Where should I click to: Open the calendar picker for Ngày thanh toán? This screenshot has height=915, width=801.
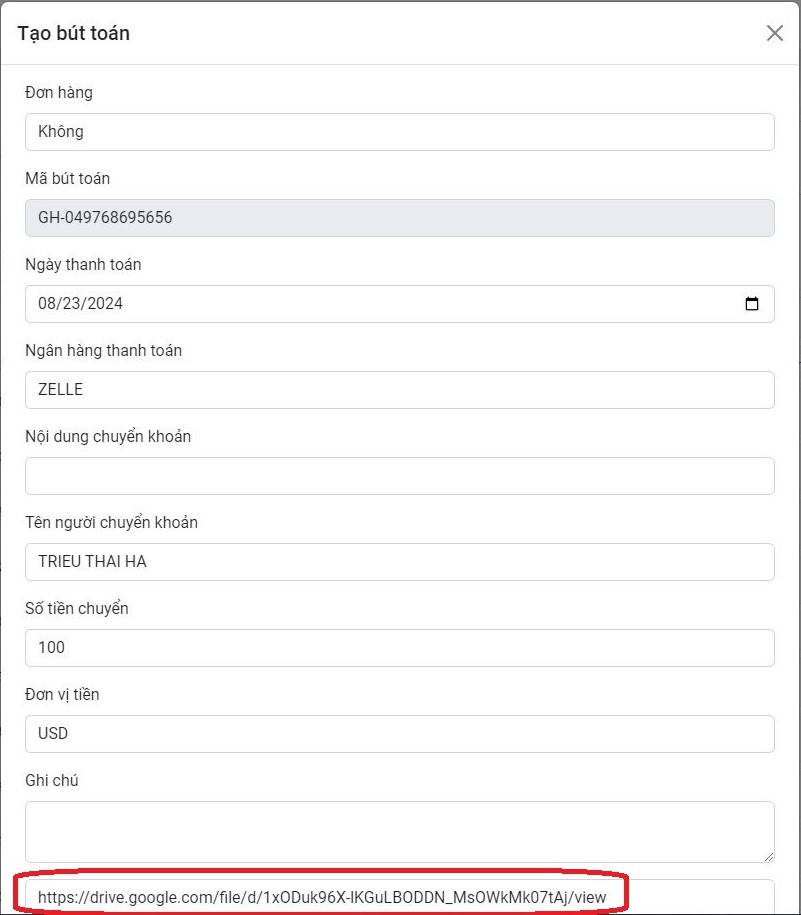pos(752,304)
